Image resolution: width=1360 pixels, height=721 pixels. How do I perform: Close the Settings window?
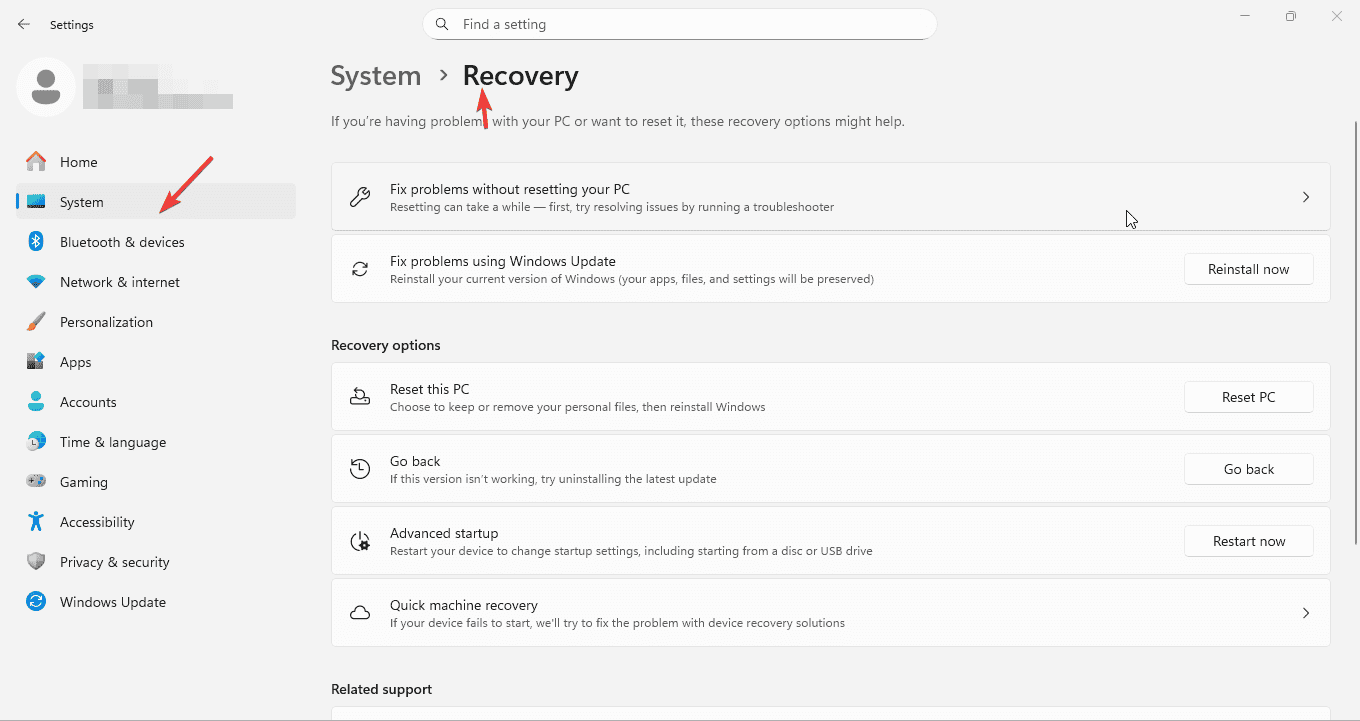tap(1337, 16)
